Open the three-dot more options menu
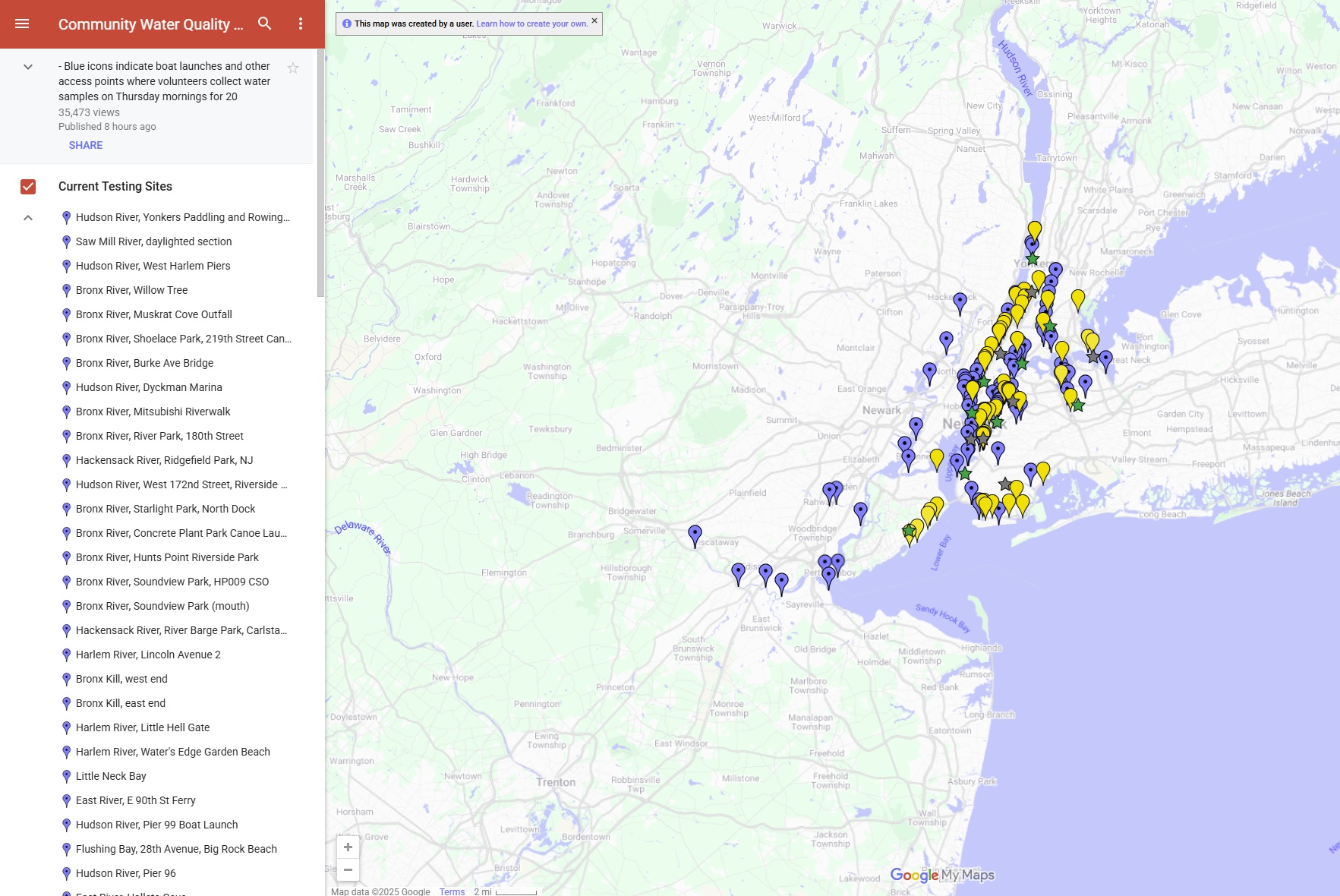The width and height of the screenshot is (1340, 896). 301,24
